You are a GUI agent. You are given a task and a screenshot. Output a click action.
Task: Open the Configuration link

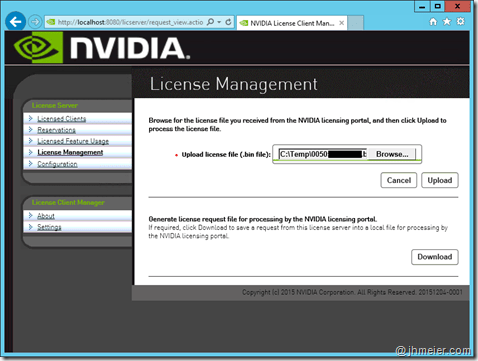57,164
